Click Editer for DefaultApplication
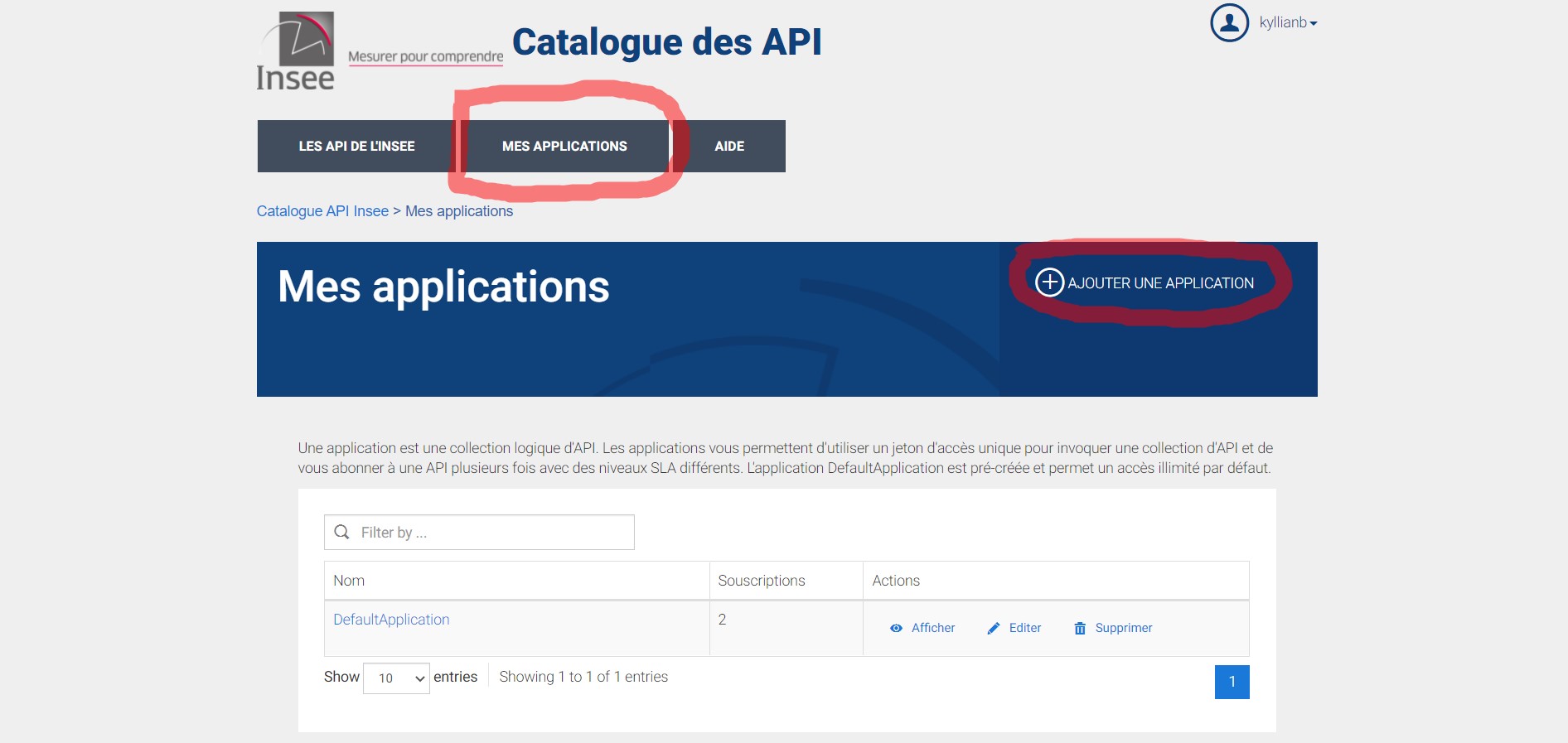The height and width of the screenshot is (743, 1568). pos(1025,628)
